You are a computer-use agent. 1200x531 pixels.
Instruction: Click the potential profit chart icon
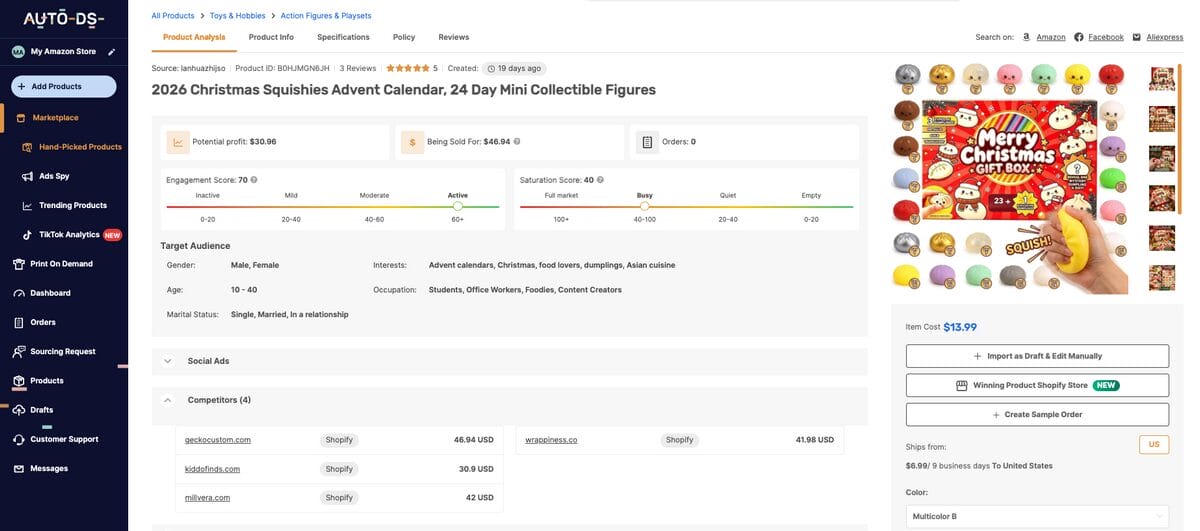click(177, 142)
